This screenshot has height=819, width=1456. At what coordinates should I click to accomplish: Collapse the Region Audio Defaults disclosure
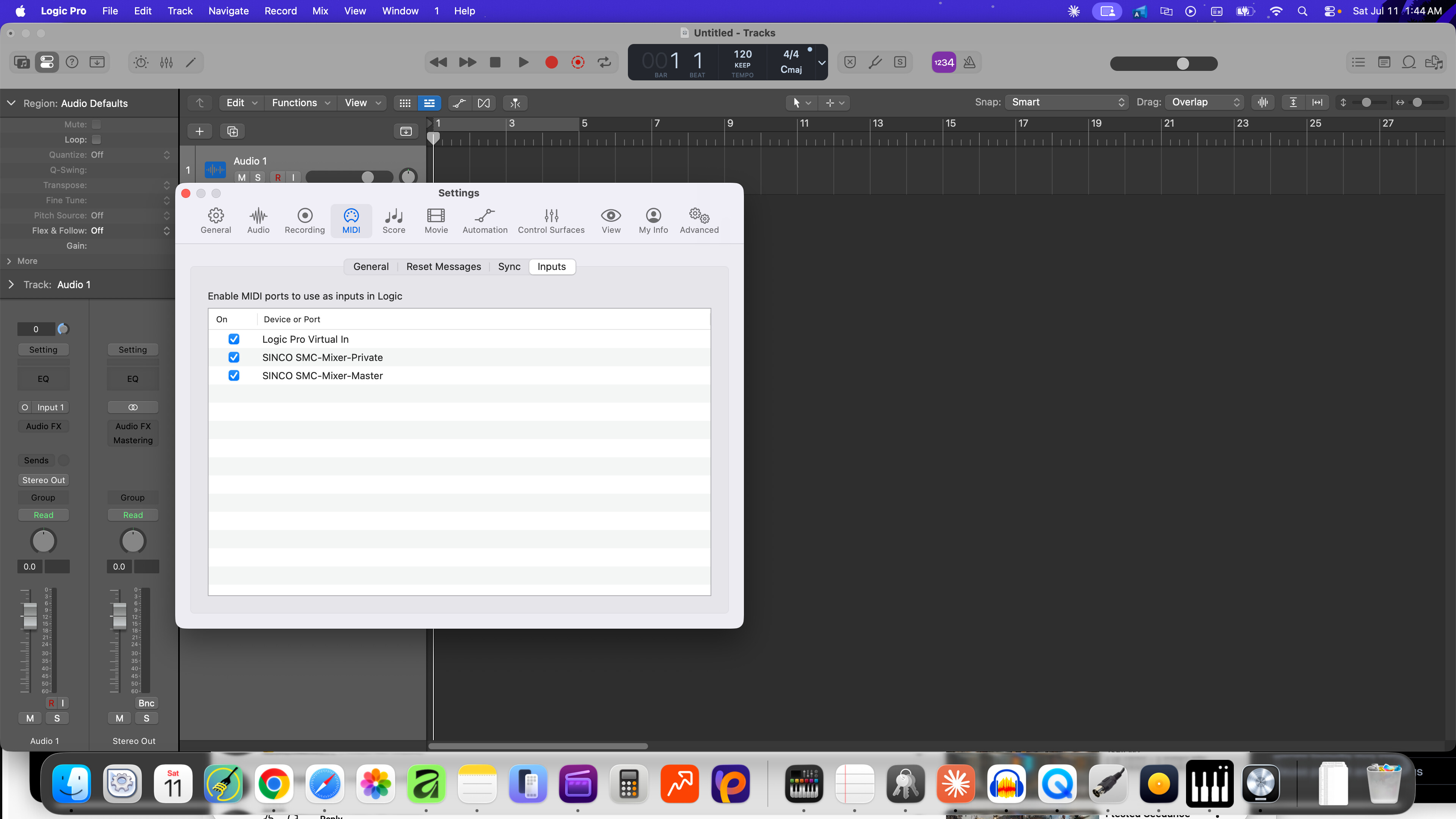pyautogui.click(x=11, y=104)
